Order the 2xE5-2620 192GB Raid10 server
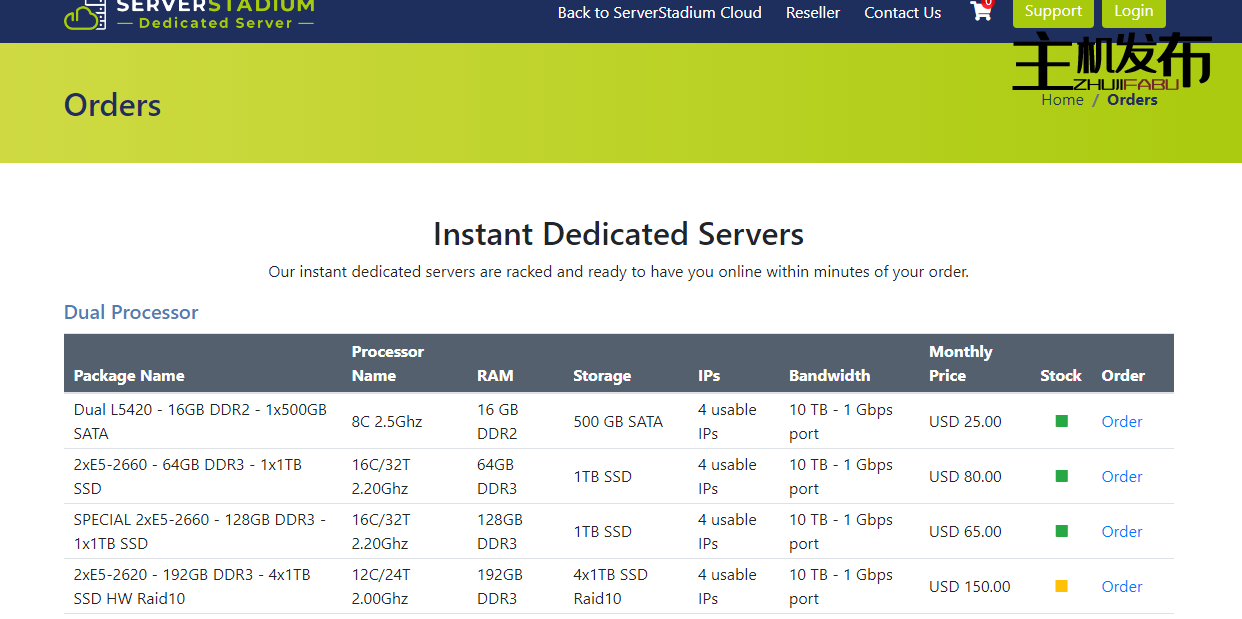The image size is (1242, 619). coord(1121,586)
